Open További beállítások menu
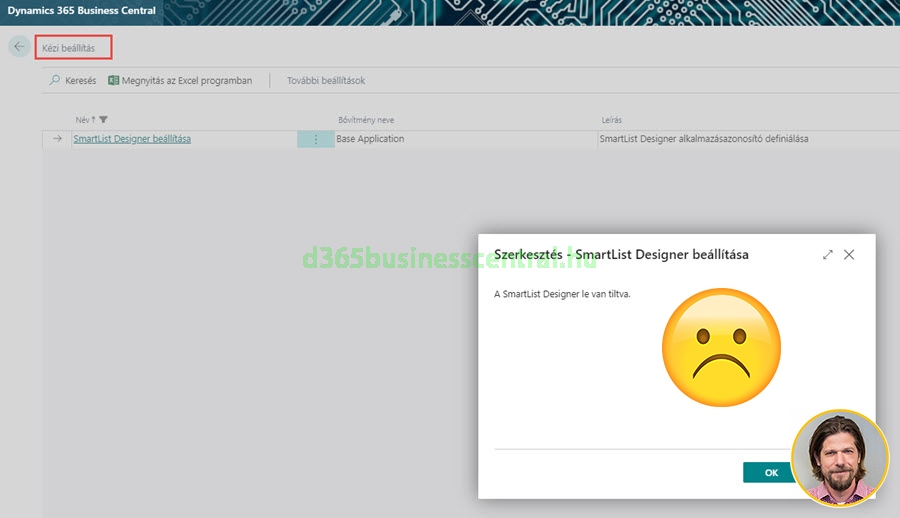The width and height of the screenshot is (900, 518). click(326, 80)
